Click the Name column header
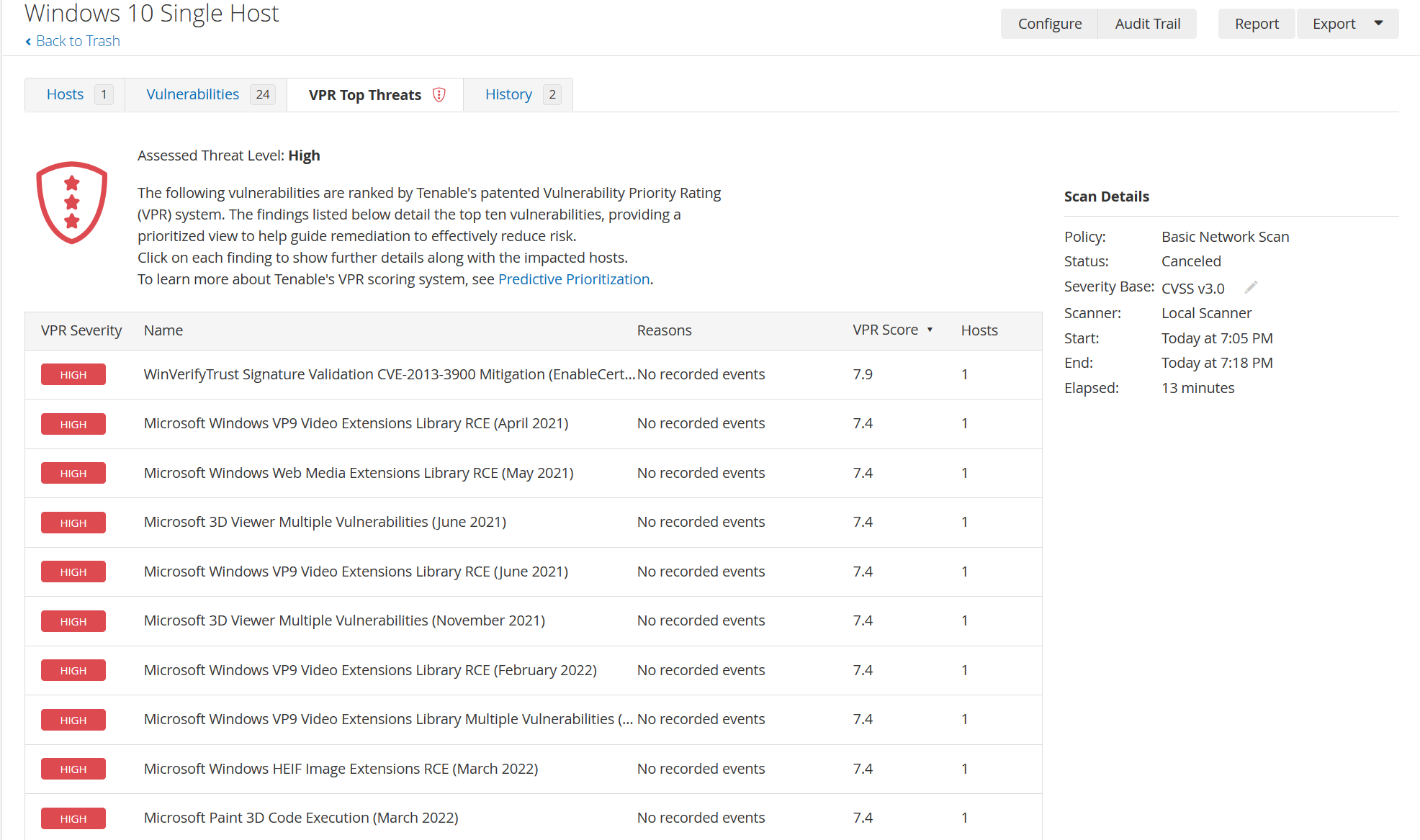The width and height of the screenshot is (1420, 840). (x=163, y=330)
